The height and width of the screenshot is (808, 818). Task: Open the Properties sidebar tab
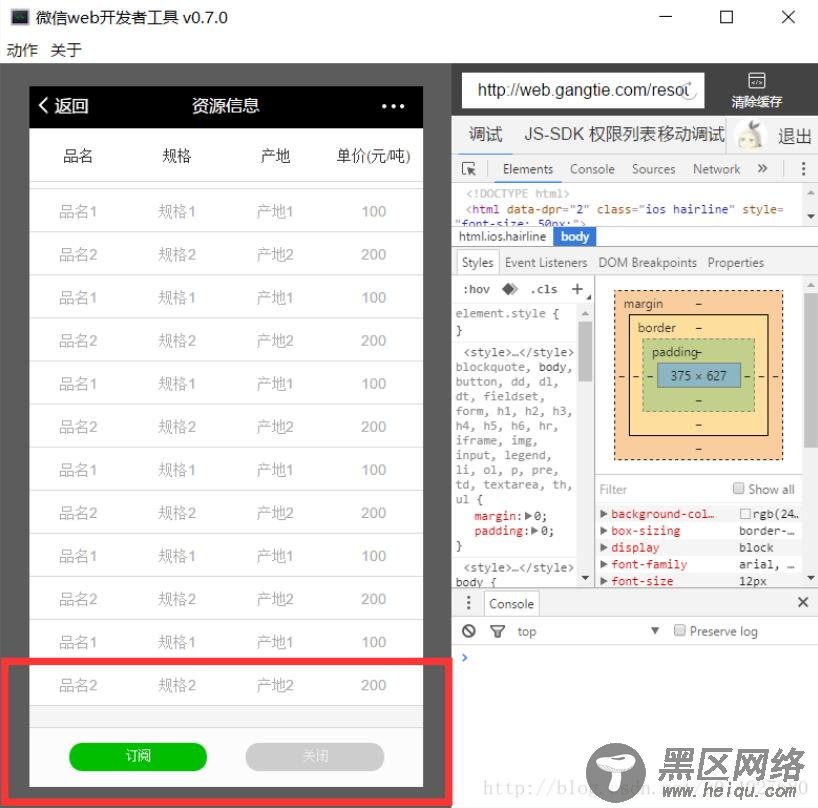pos(736,262)
